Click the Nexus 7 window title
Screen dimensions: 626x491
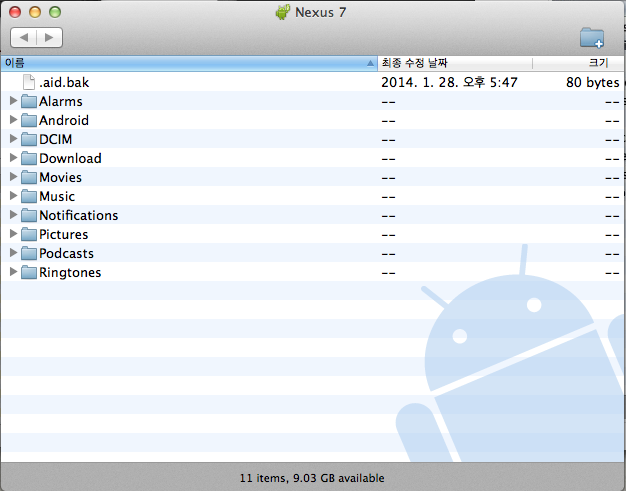[321, 12]
